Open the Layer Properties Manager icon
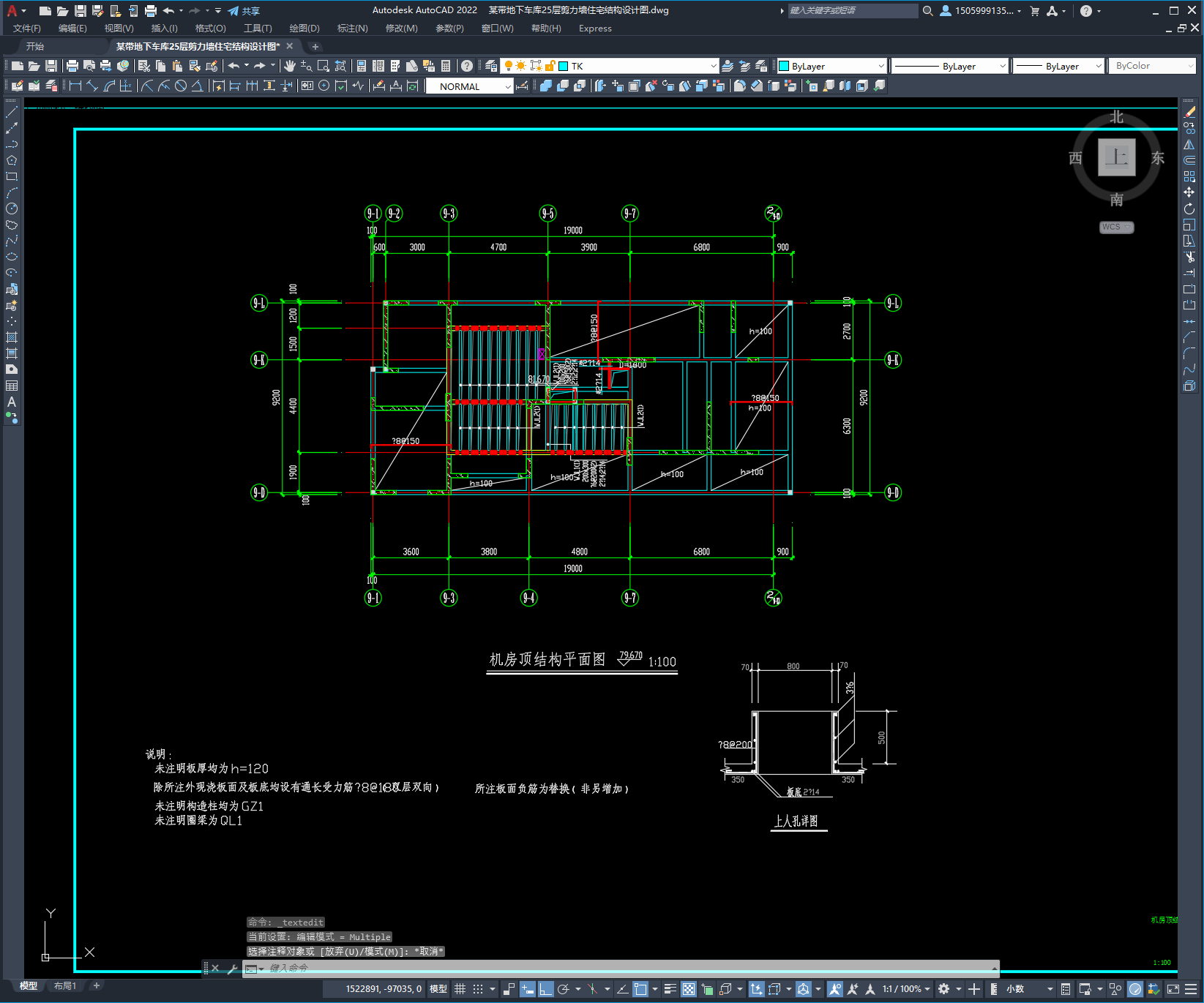Image resolution: width=1204 pixels, height=1003 pixels. point(491,66)
